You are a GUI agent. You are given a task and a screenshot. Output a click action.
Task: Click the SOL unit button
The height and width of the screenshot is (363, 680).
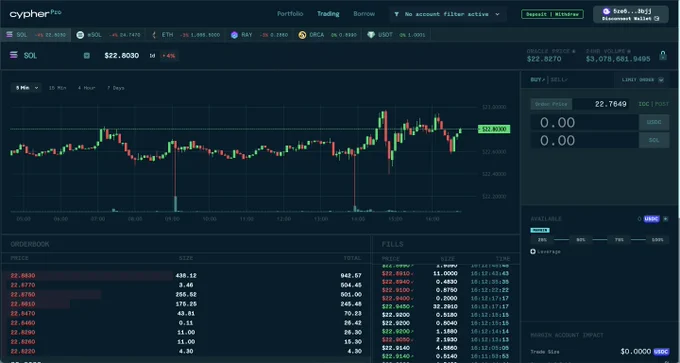(x=654, y=140)
